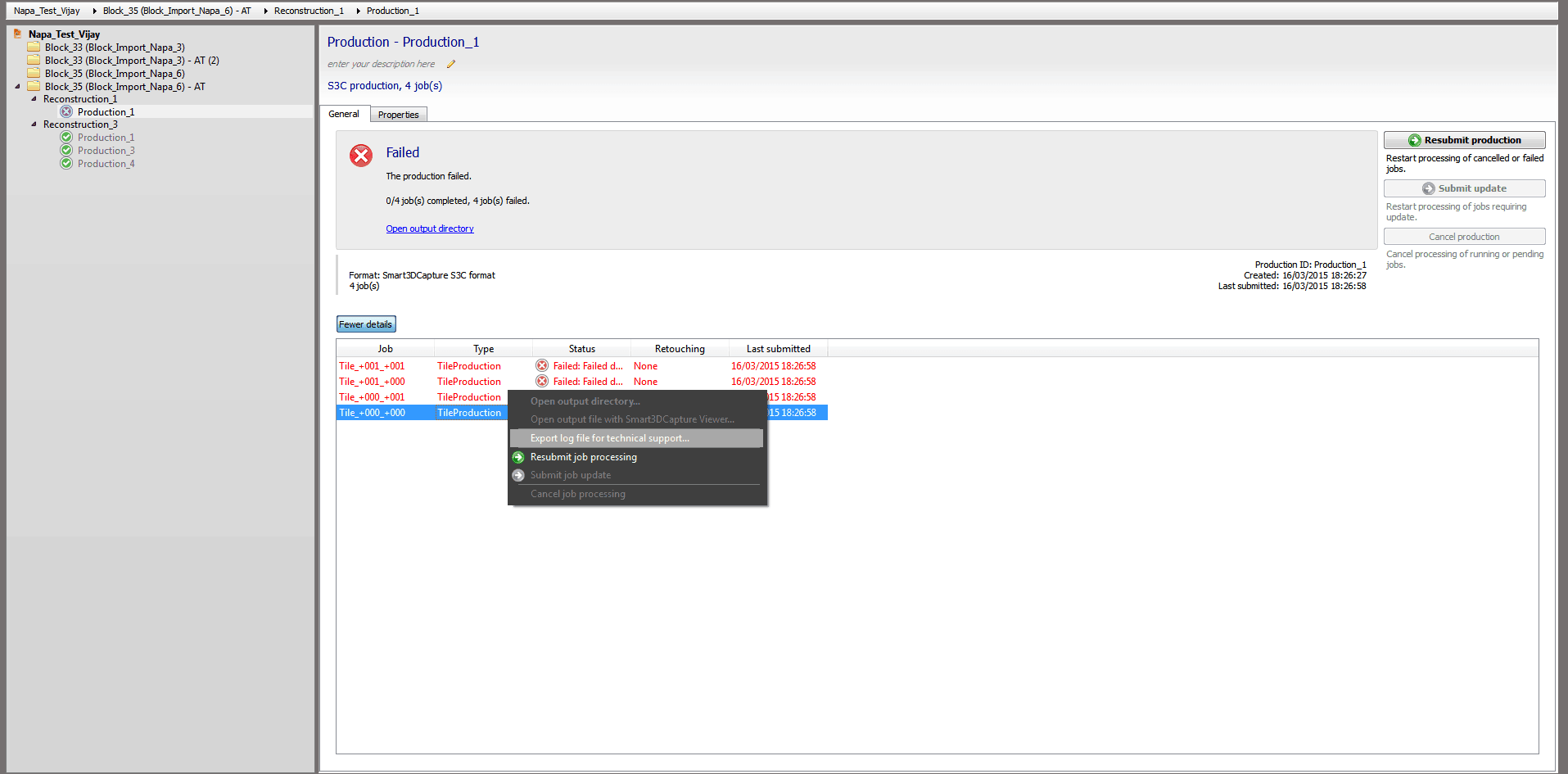Click the red Failed status icon
This screenshot has width=1568, height=774.
[360, 155]
